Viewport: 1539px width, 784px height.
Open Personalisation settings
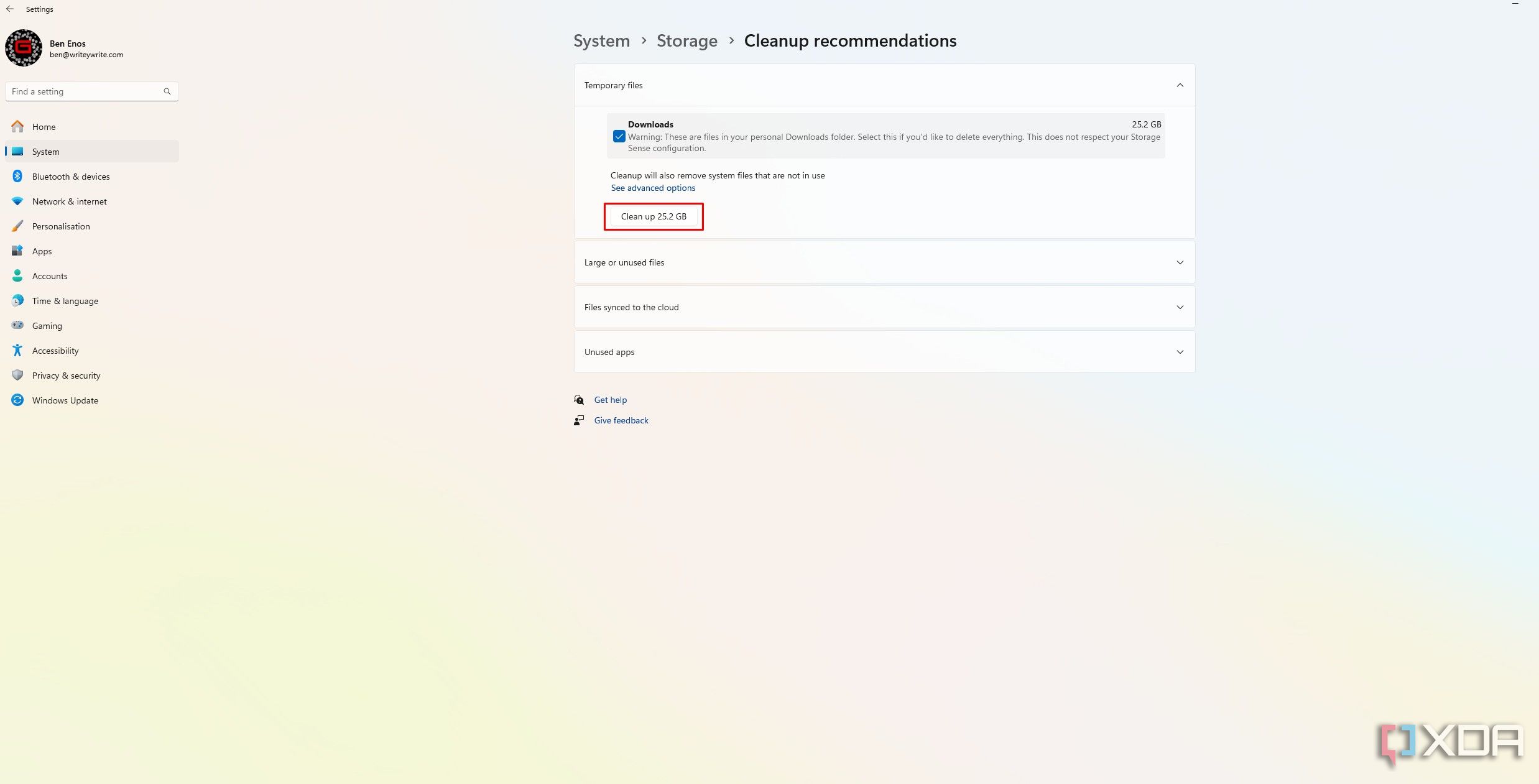[60, 225]
